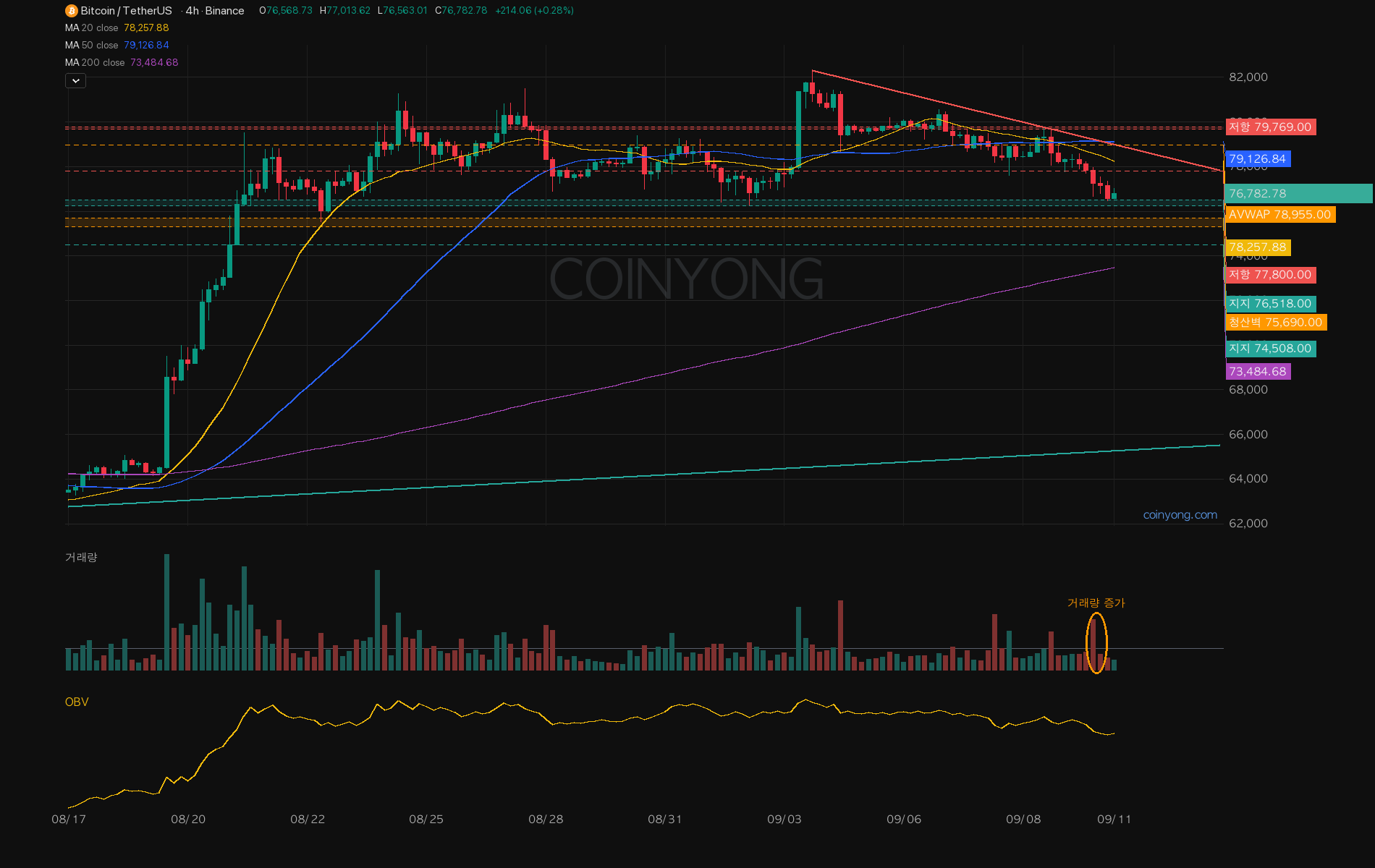This screenshot has width=1375, height=868.
Task: Collapse the indicator legend with the chevron
Action: (x=75, y=81)
